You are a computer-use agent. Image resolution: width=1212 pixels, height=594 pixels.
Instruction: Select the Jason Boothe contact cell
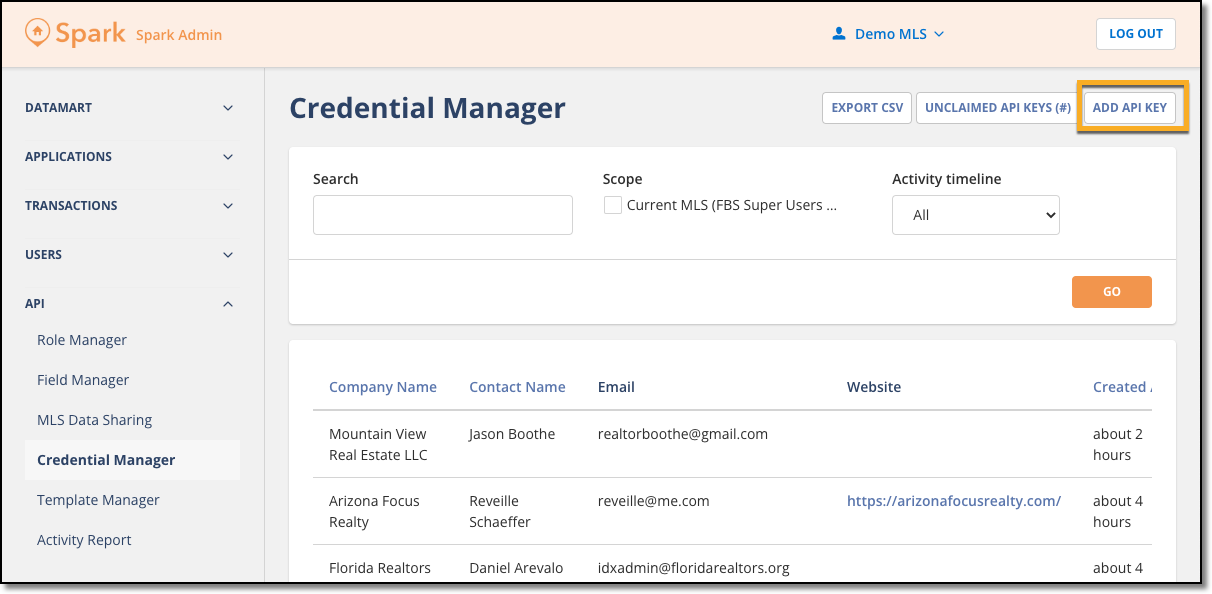pos(512,434)
